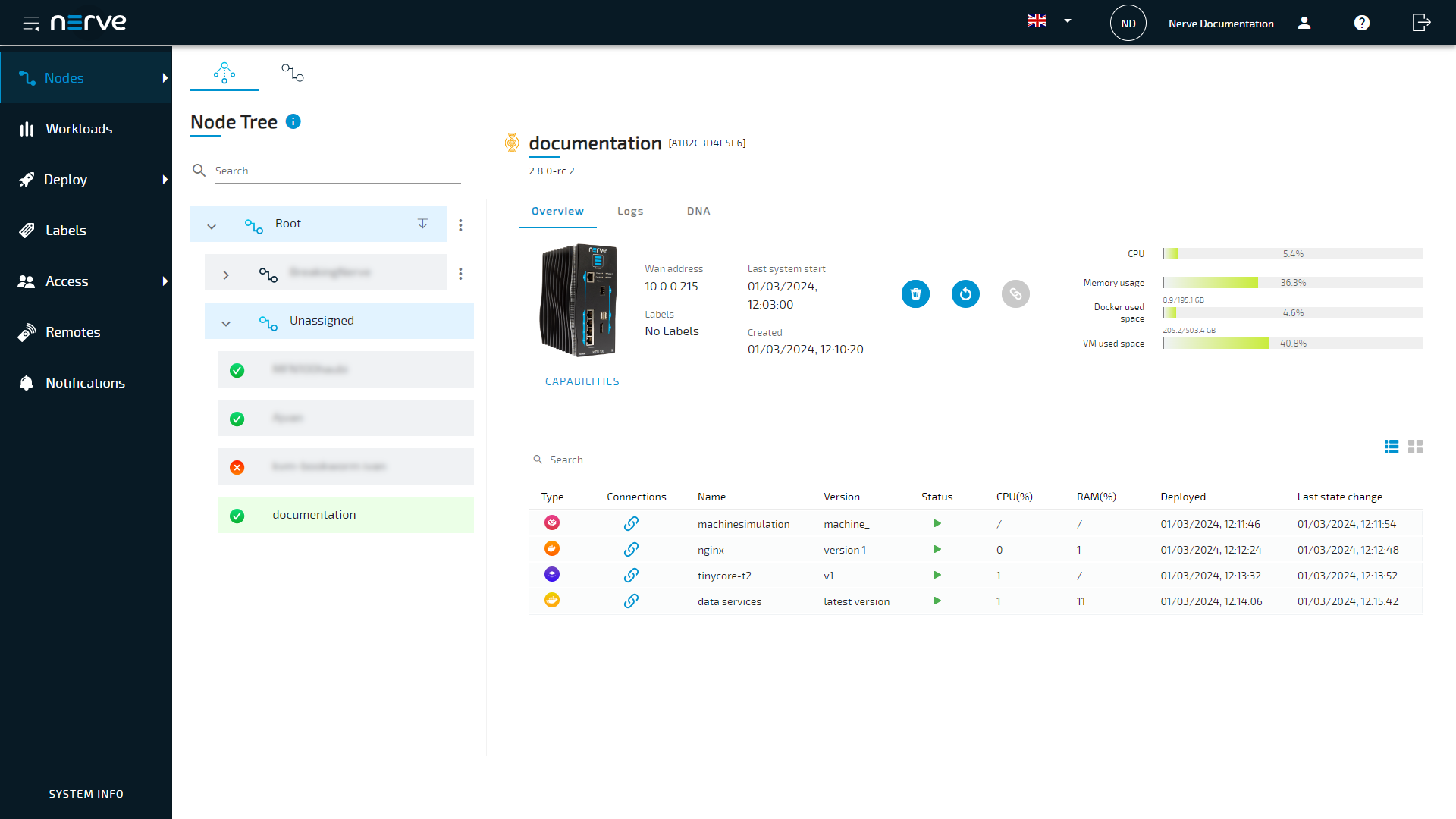Switch to the Logs tab

click(630, 210)
